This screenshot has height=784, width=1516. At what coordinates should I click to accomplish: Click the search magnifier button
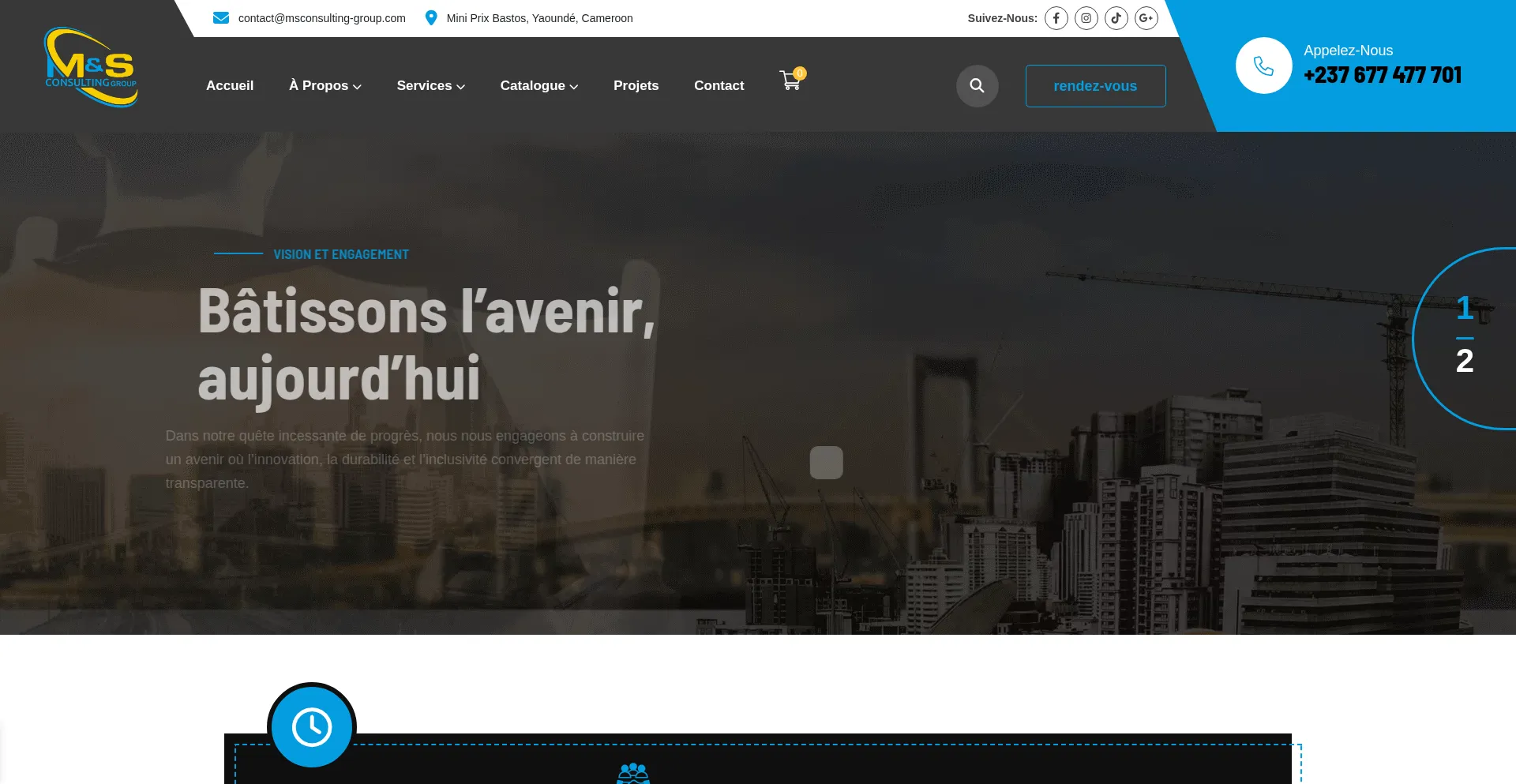coord(977,86)
